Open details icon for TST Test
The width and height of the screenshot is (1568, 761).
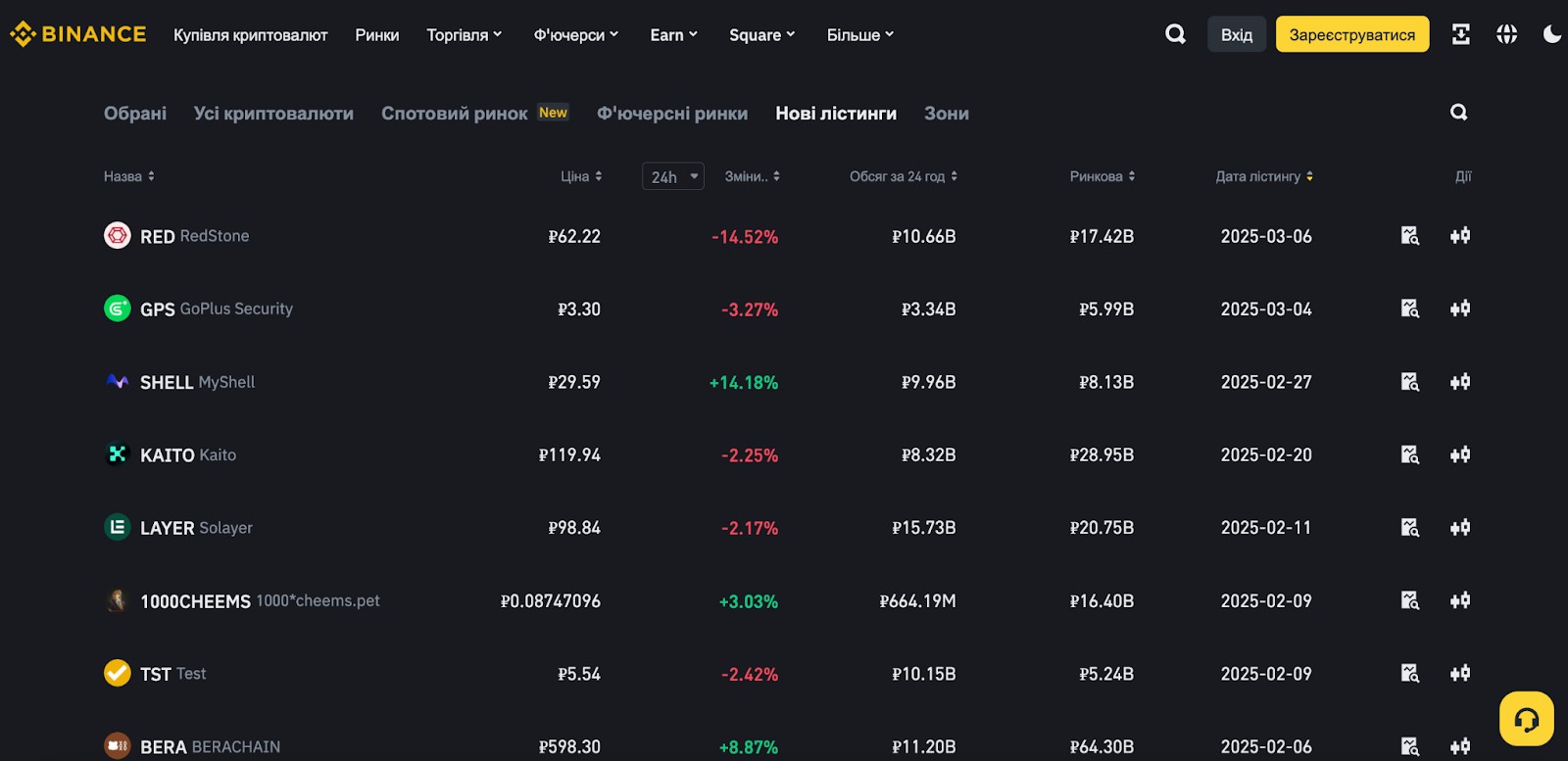1409,674
